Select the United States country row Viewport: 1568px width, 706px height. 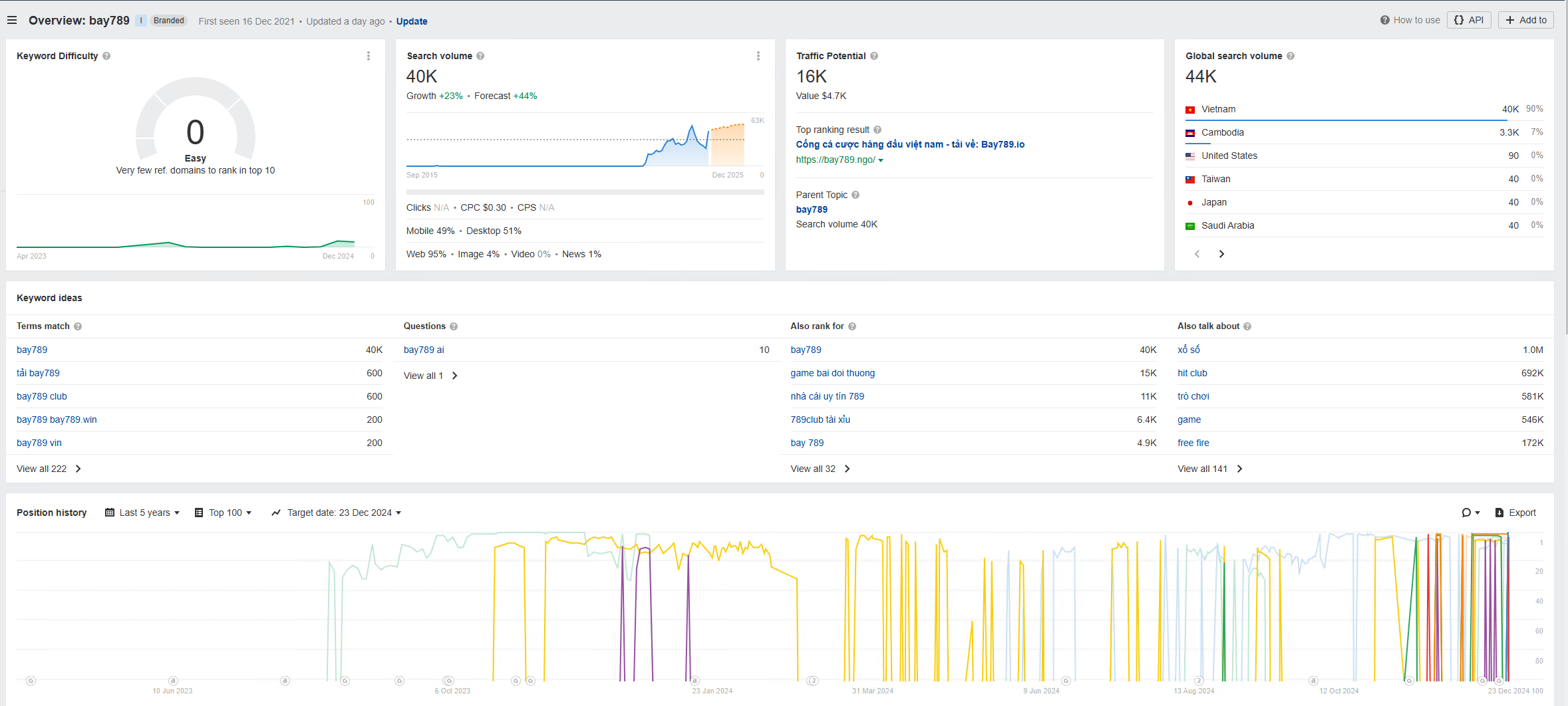1364,156
